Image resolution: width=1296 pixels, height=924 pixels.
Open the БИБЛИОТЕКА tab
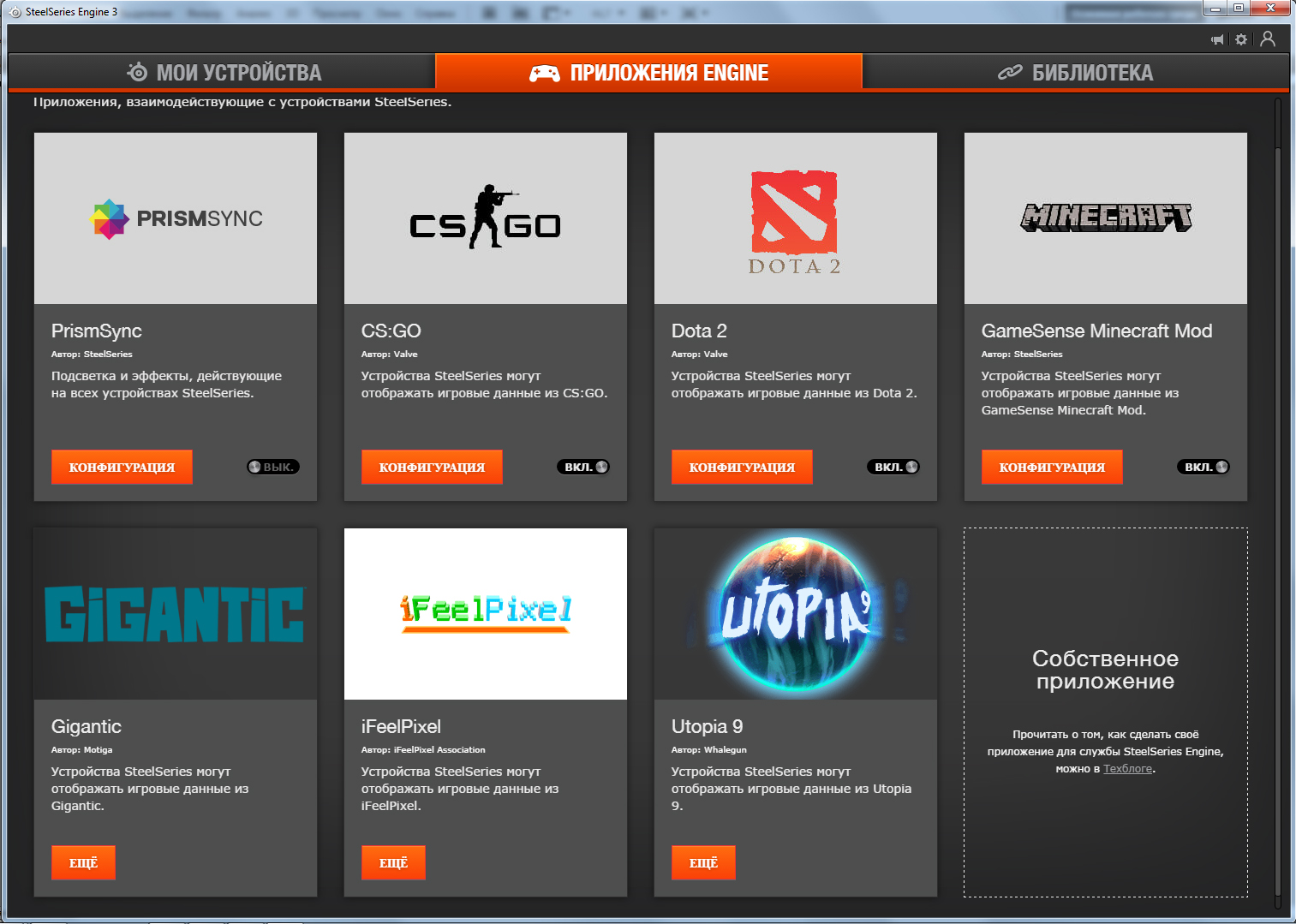(1075, 72)
